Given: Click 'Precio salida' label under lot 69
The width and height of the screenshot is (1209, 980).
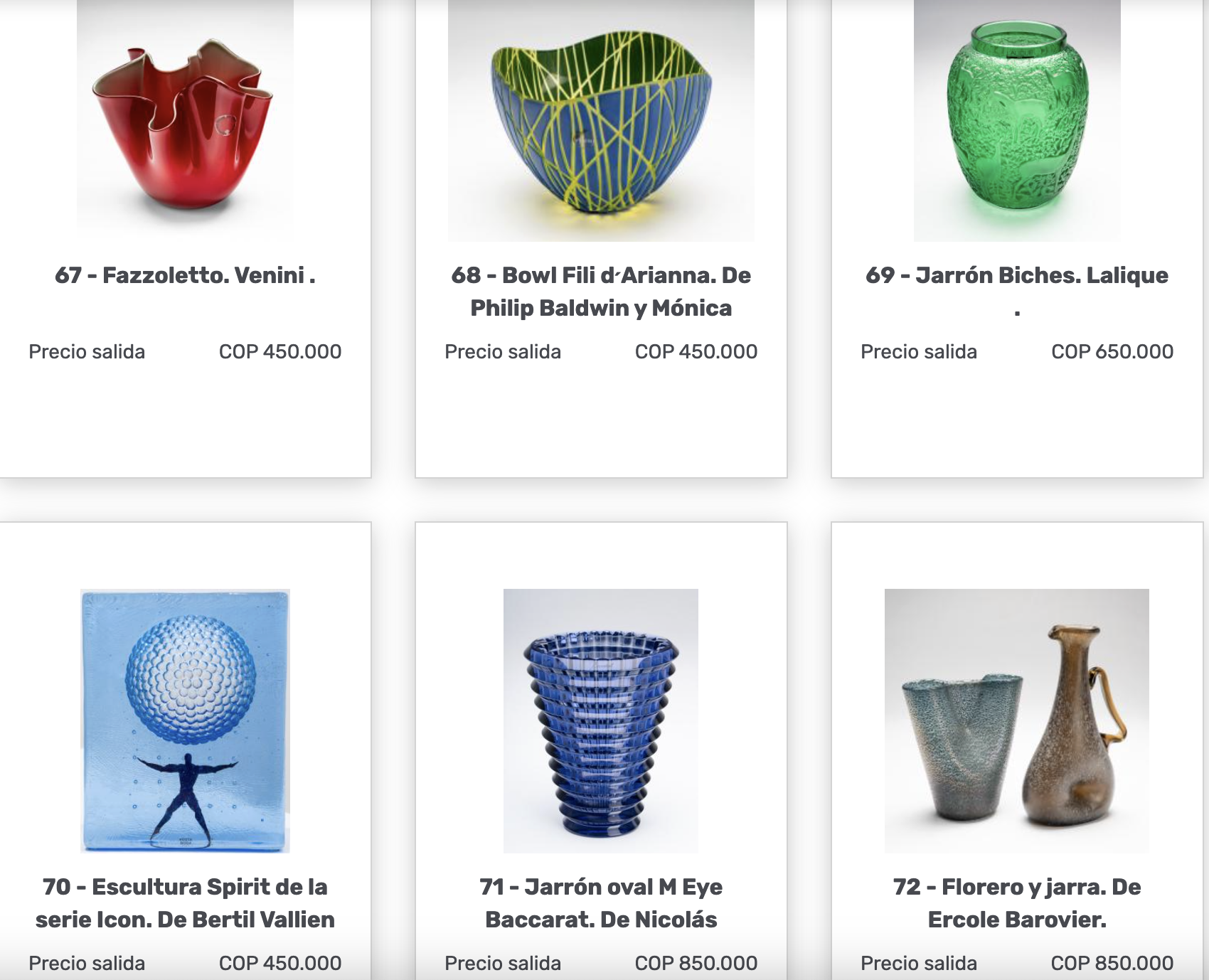Looking at the screenshot, I should (919, 351).
